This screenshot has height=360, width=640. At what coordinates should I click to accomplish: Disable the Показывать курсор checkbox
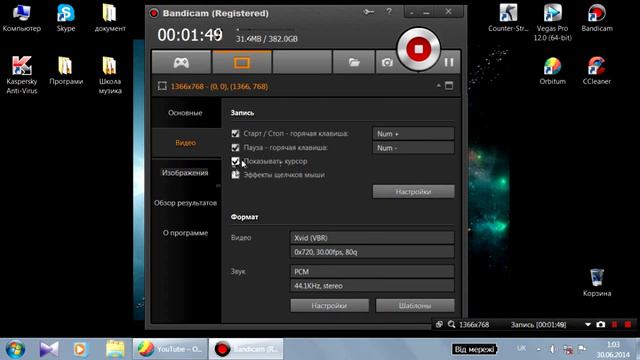click(235, 161)
